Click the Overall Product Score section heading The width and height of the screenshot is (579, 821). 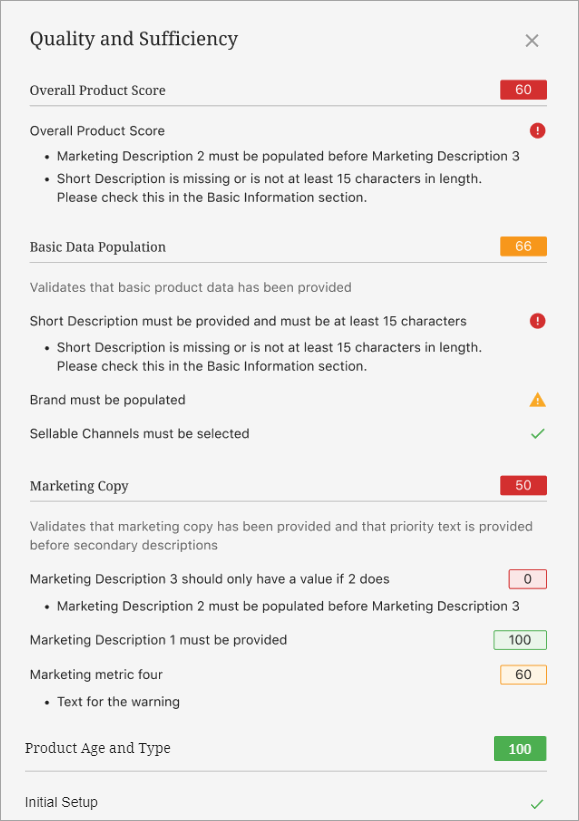click(x=97, y=90)
